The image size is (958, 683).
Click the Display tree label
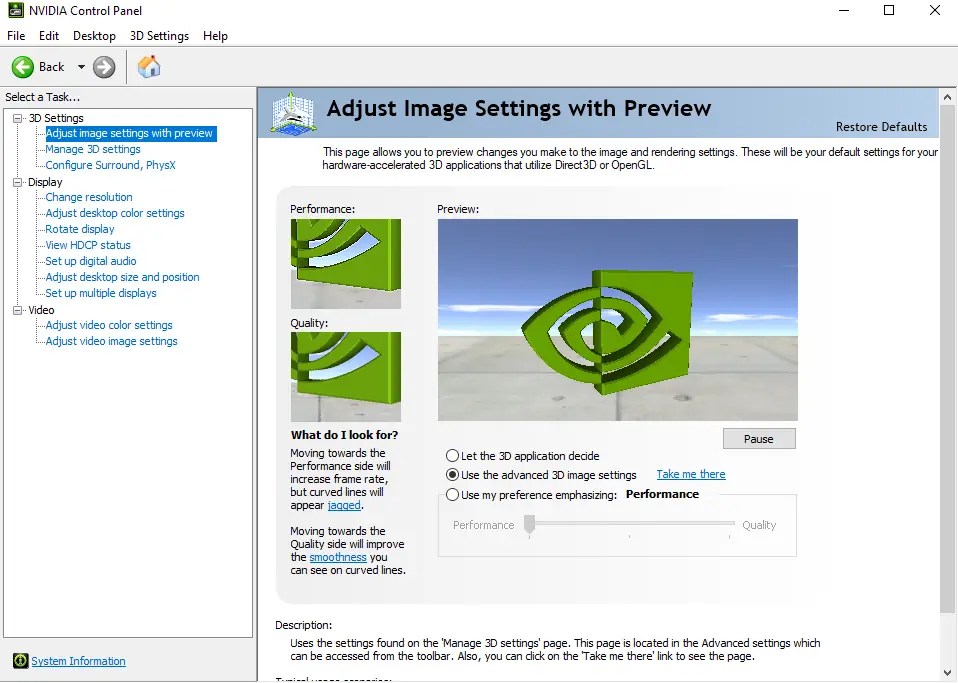45,182
